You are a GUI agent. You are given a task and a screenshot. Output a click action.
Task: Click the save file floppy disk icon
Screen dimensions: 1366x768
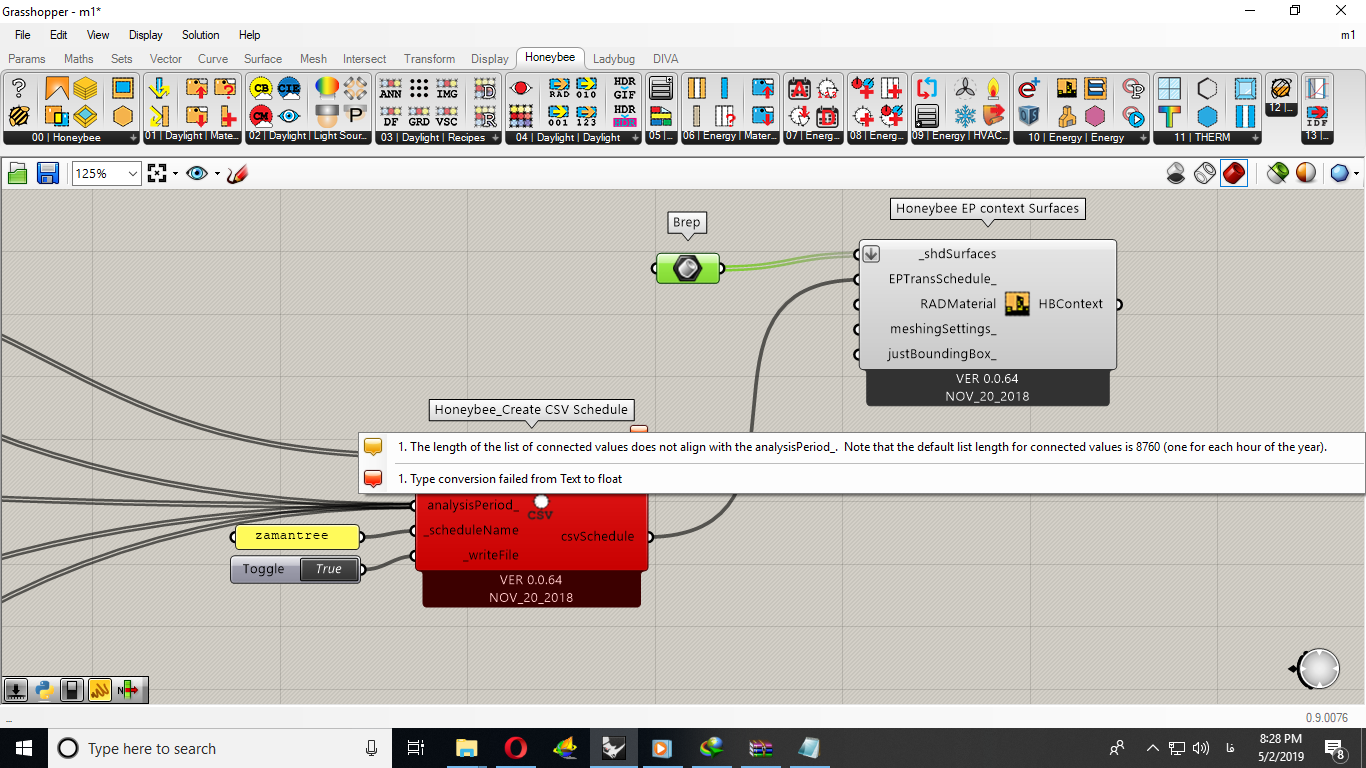[47, 173]
